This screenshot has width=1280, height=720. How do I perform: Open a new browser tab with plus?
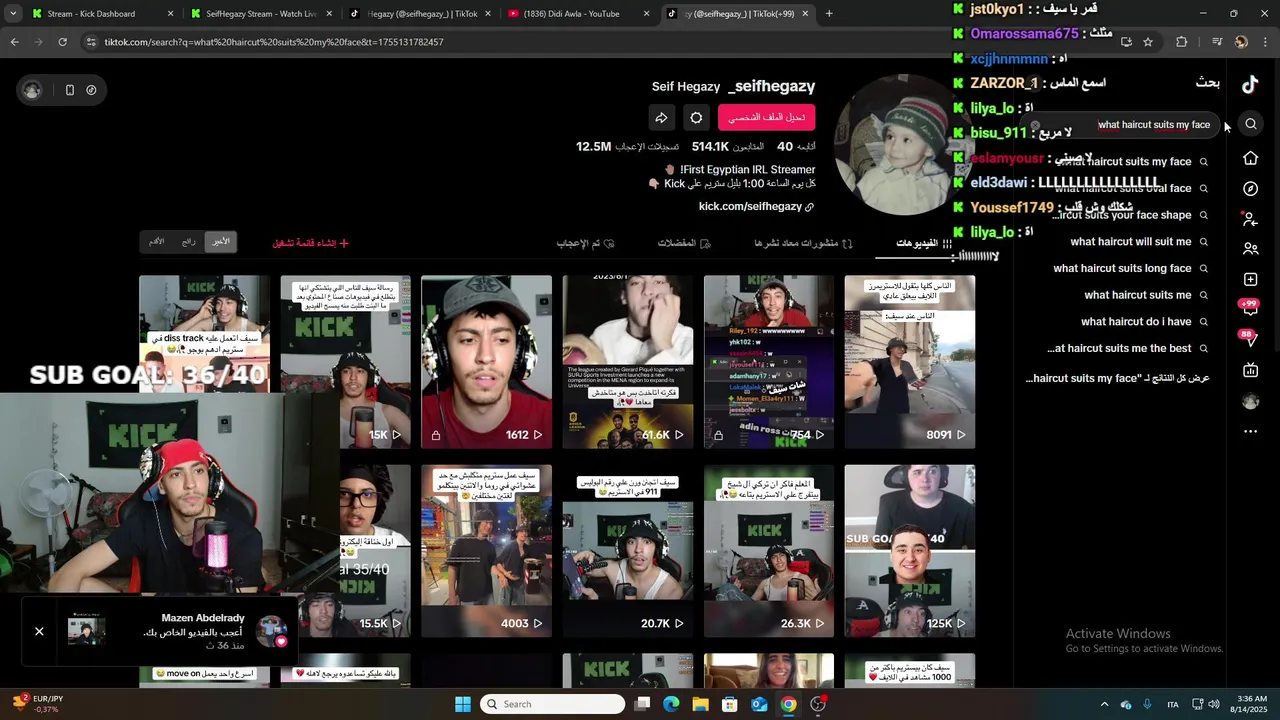coord(829,14)
